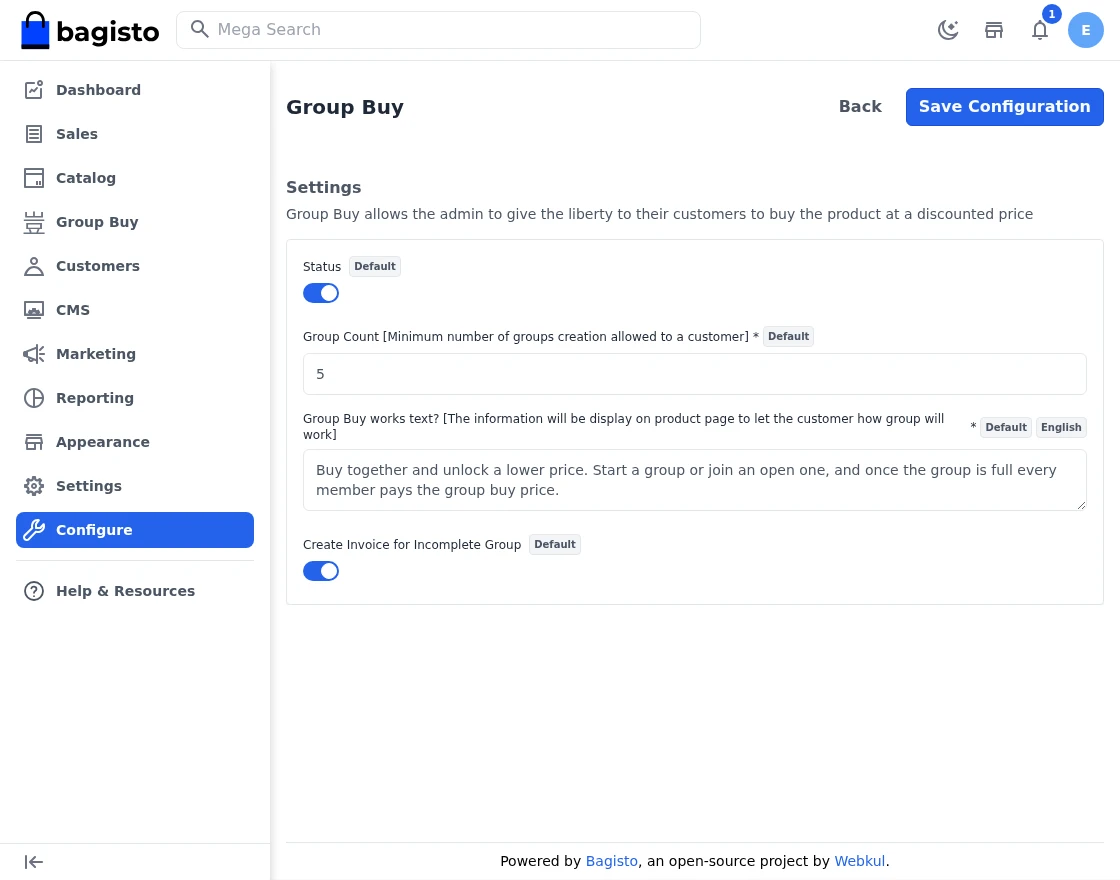Go Back from Group Buy configuration

click(860, 107)
